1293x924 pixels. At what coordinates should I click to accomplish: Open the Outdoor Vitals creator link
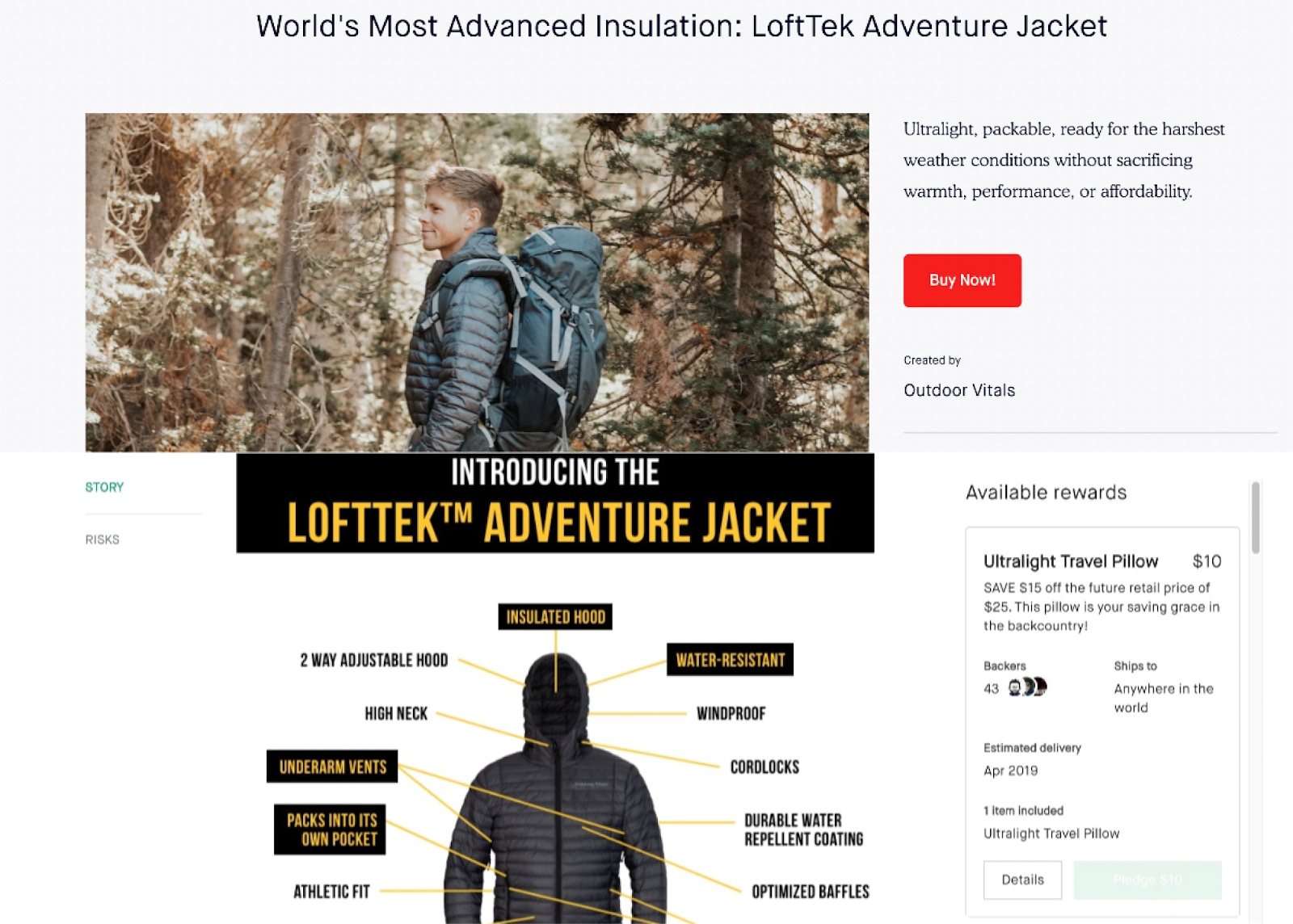(x=959, y=390)
